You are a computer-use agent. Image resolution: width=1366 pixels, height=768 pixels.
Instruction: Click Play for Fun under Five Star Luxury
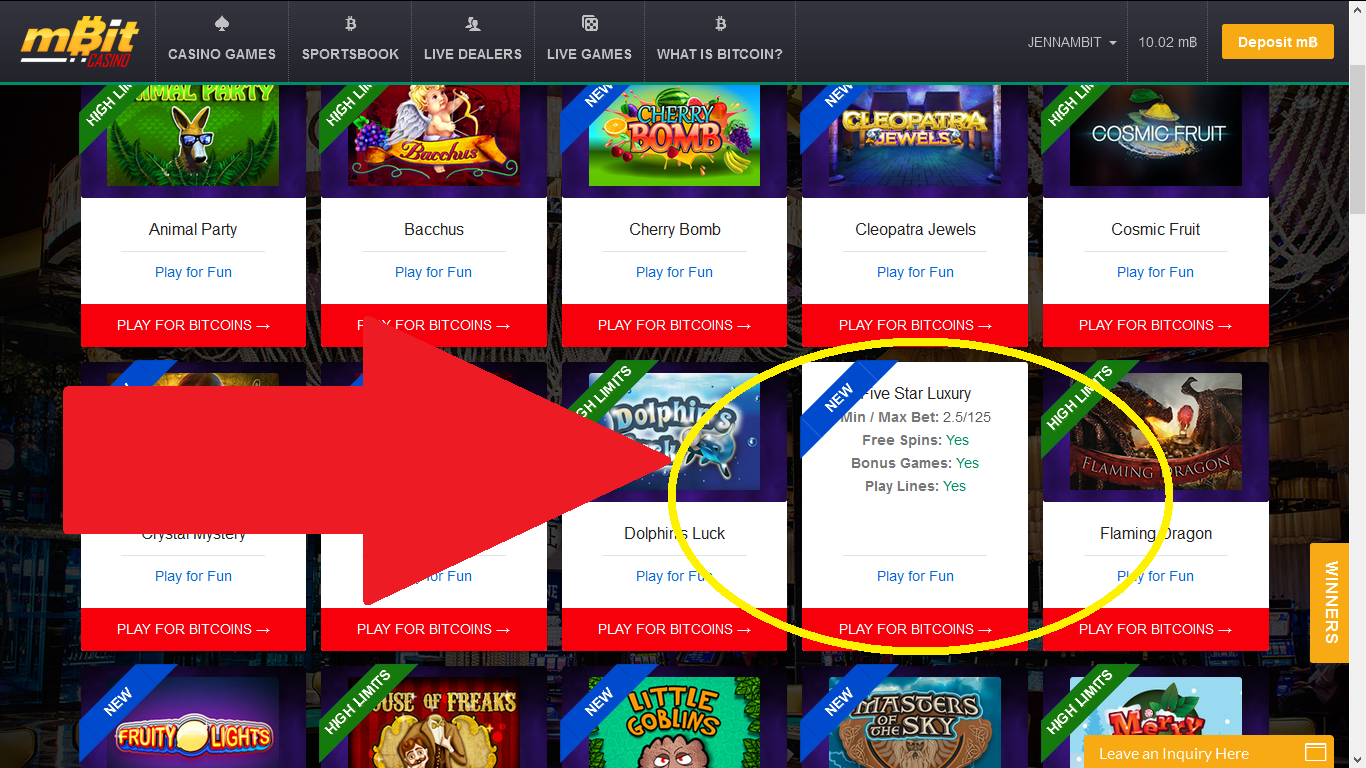coord(915,576)
